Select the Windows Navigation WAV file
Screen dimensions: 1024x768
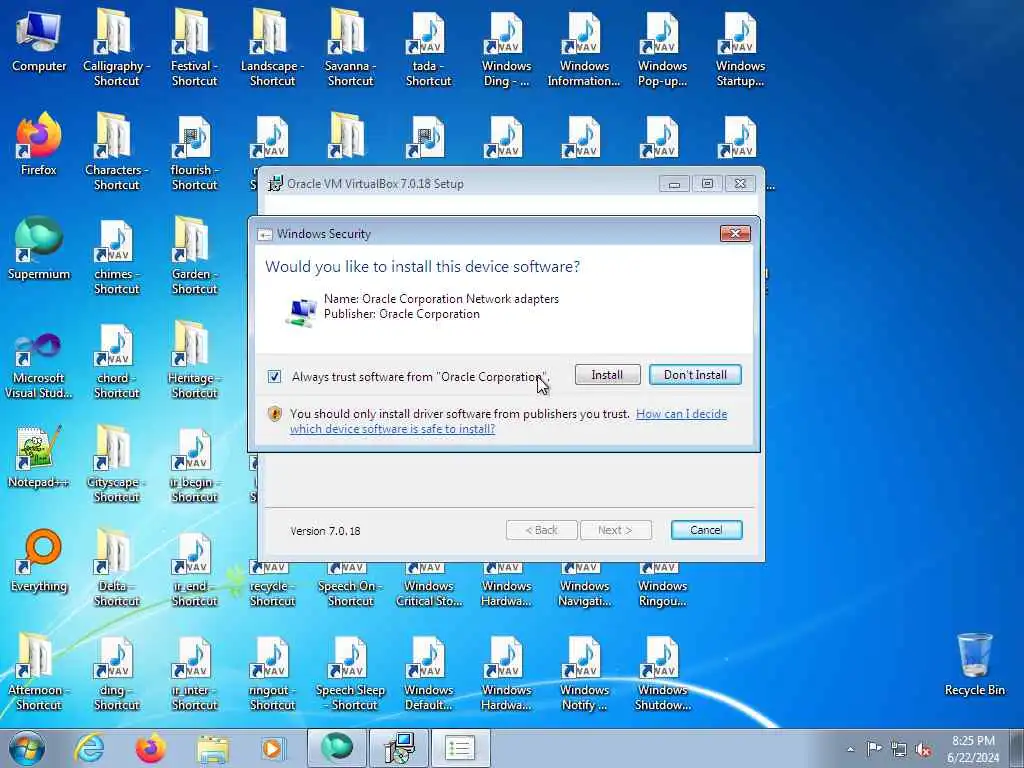pyautogui.click(x=584, y=585)
